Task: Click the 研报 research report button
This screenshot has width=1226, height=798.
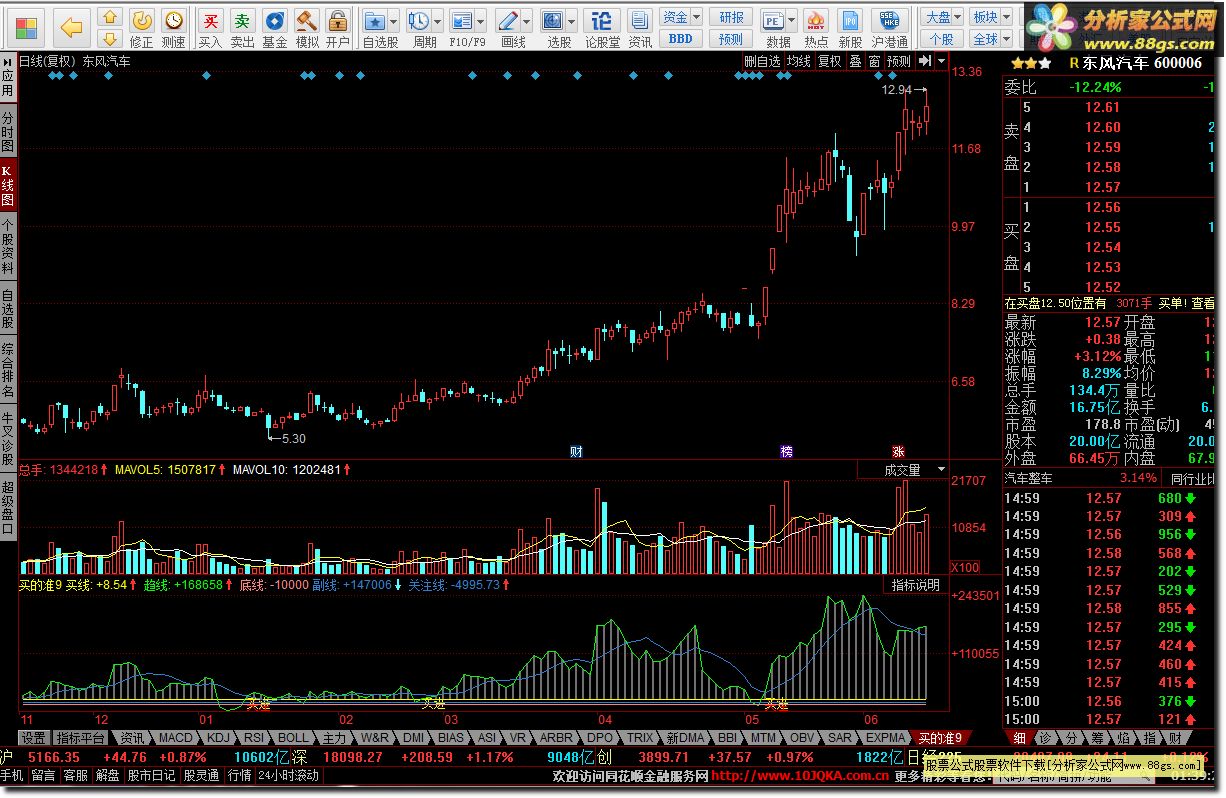Action: point(731,17)
